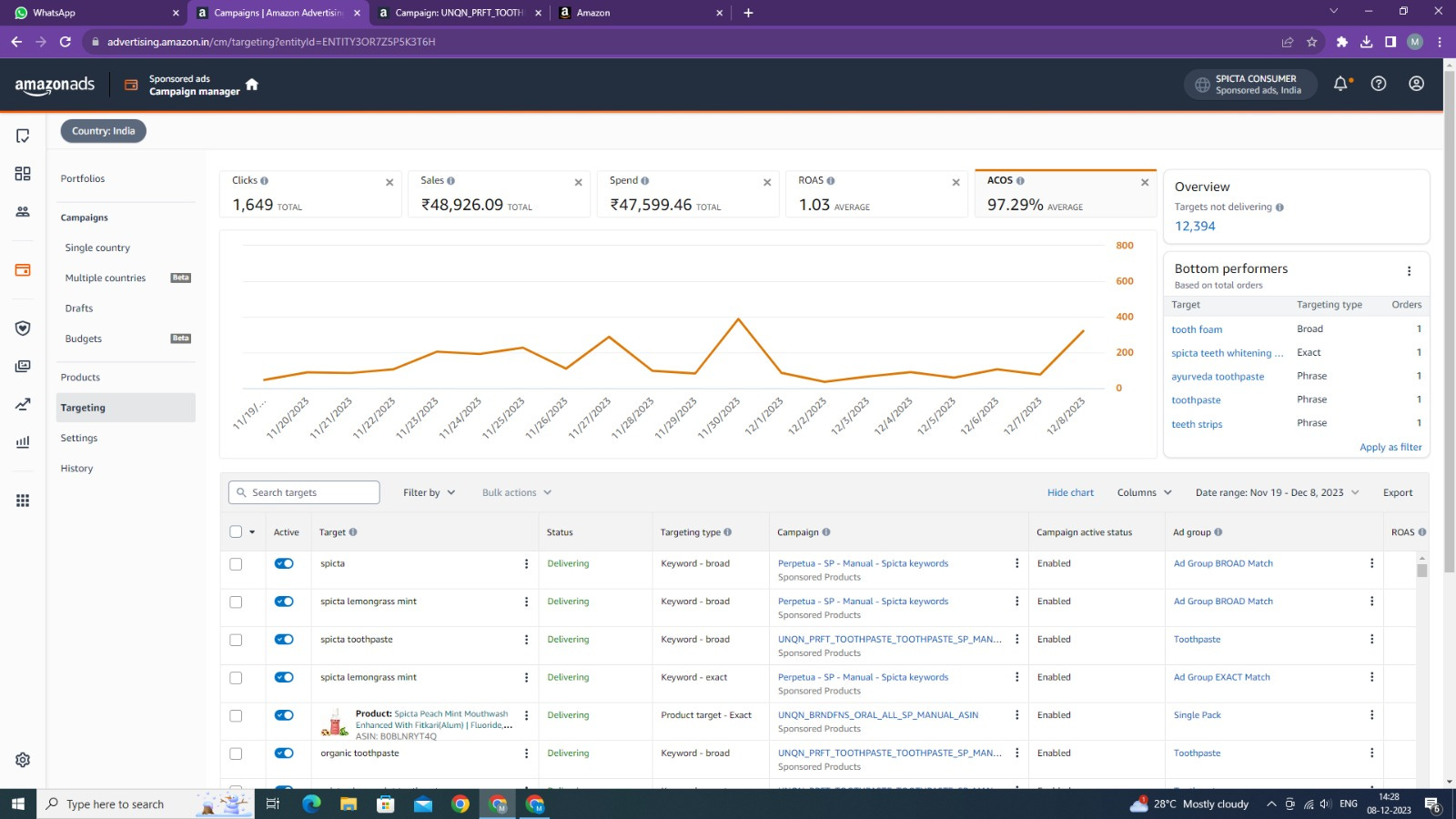Viewport: 1456px width, 819px height.
Task: Open the Bulk actions dropdown
Action: tap(517, 493)
